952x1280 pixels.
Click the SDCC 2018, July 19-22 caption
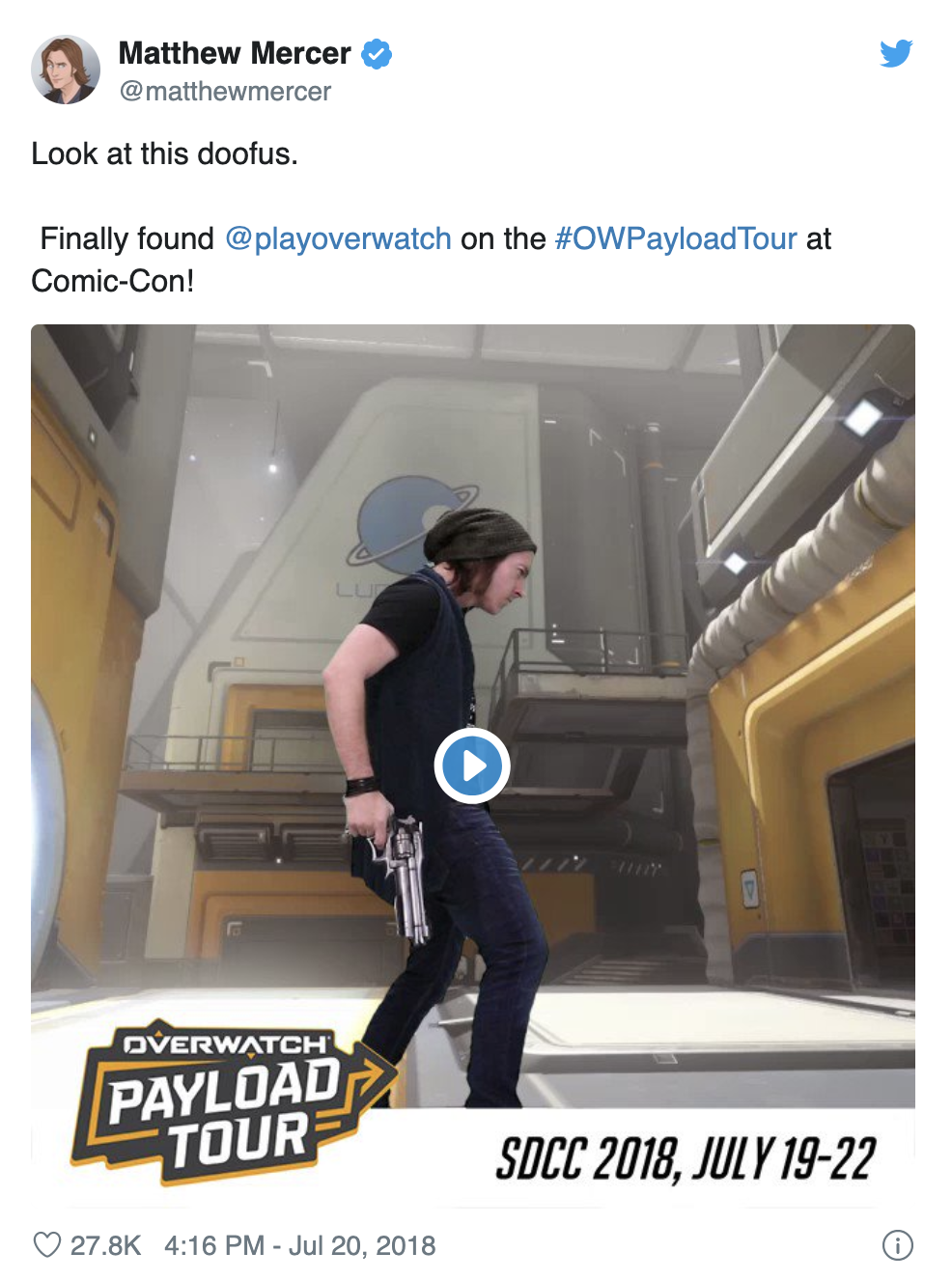686,1159
